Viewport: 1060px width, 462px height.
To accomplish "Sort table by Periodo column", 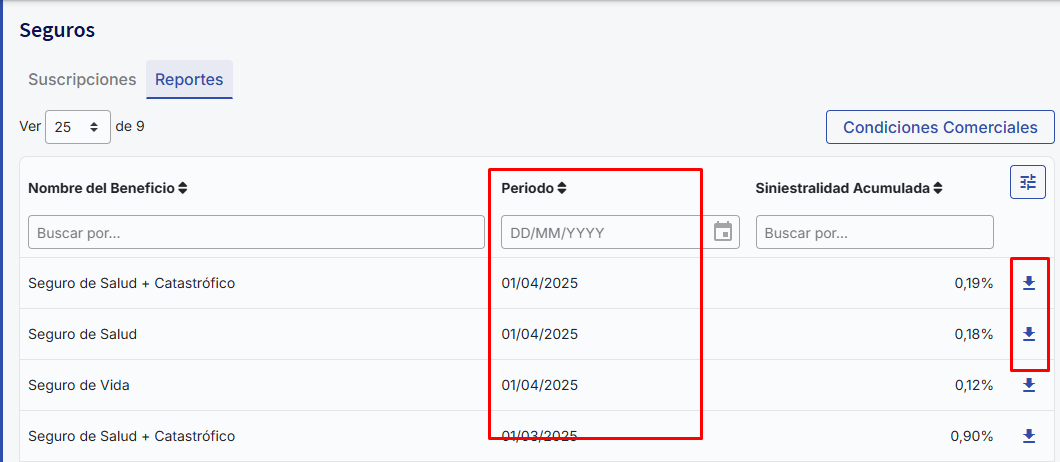I will 562,188.
